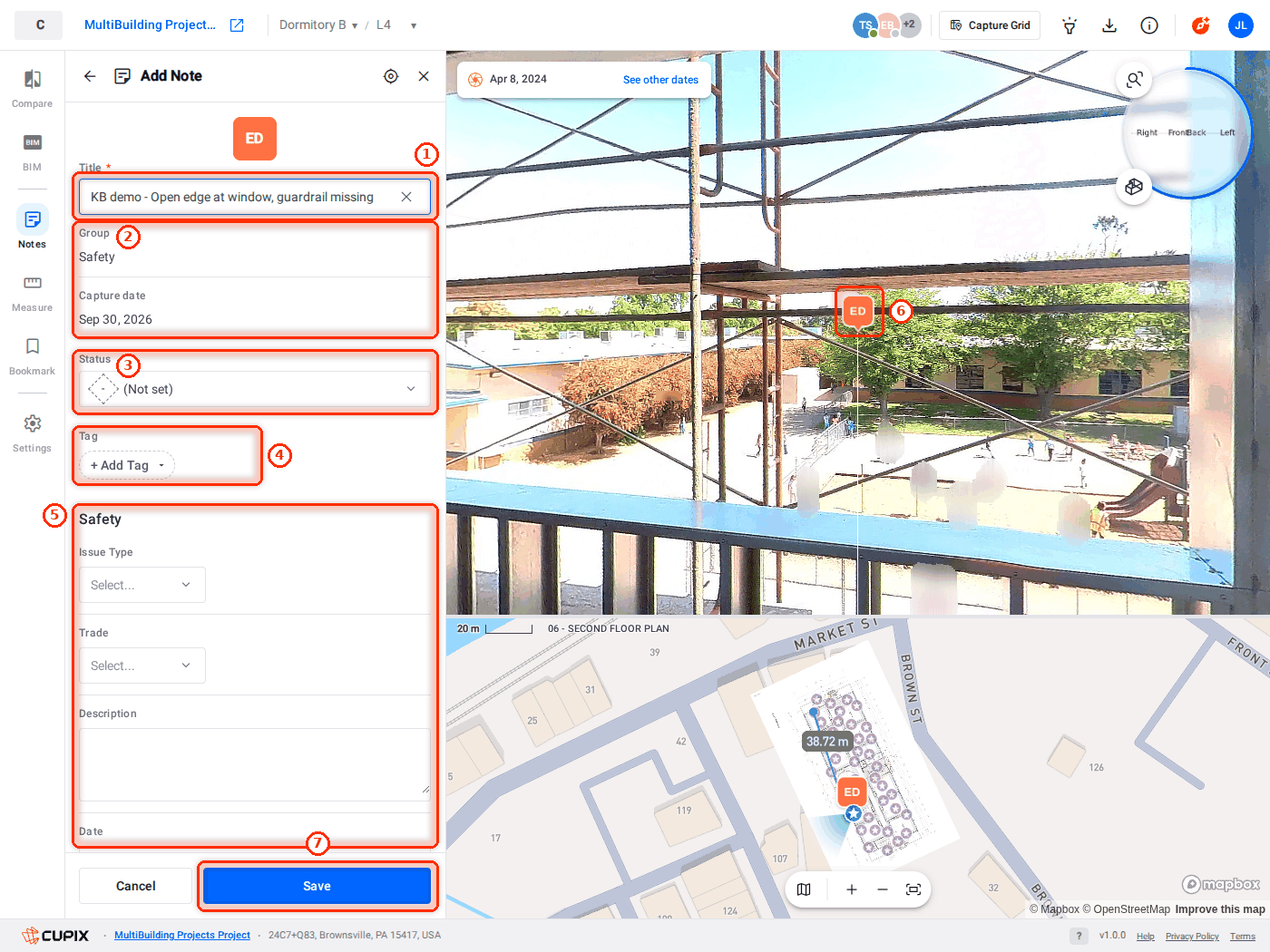Select the ED note marker in panorama

coord(858,311)
